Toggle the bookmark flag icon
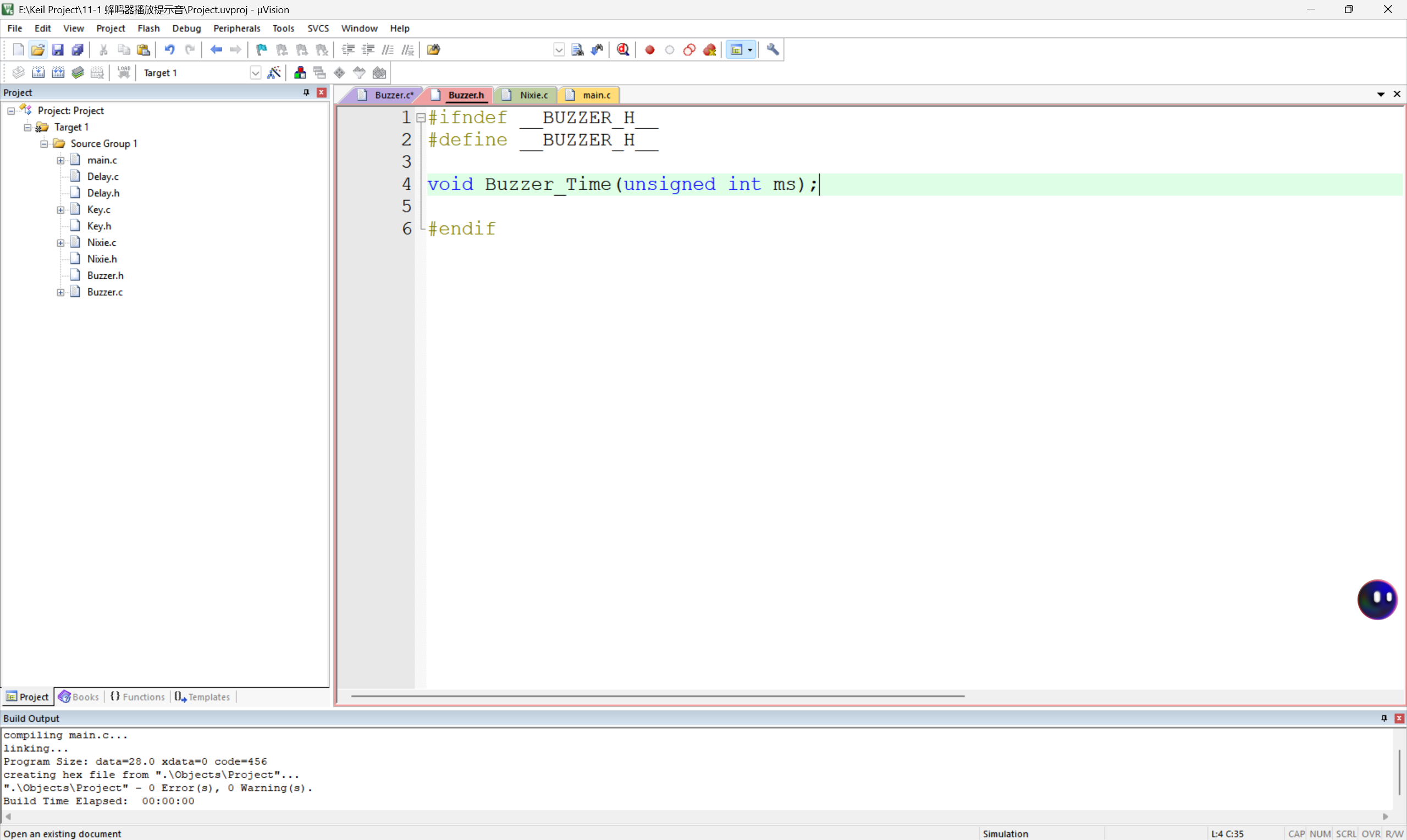 (x=262, y=50)
